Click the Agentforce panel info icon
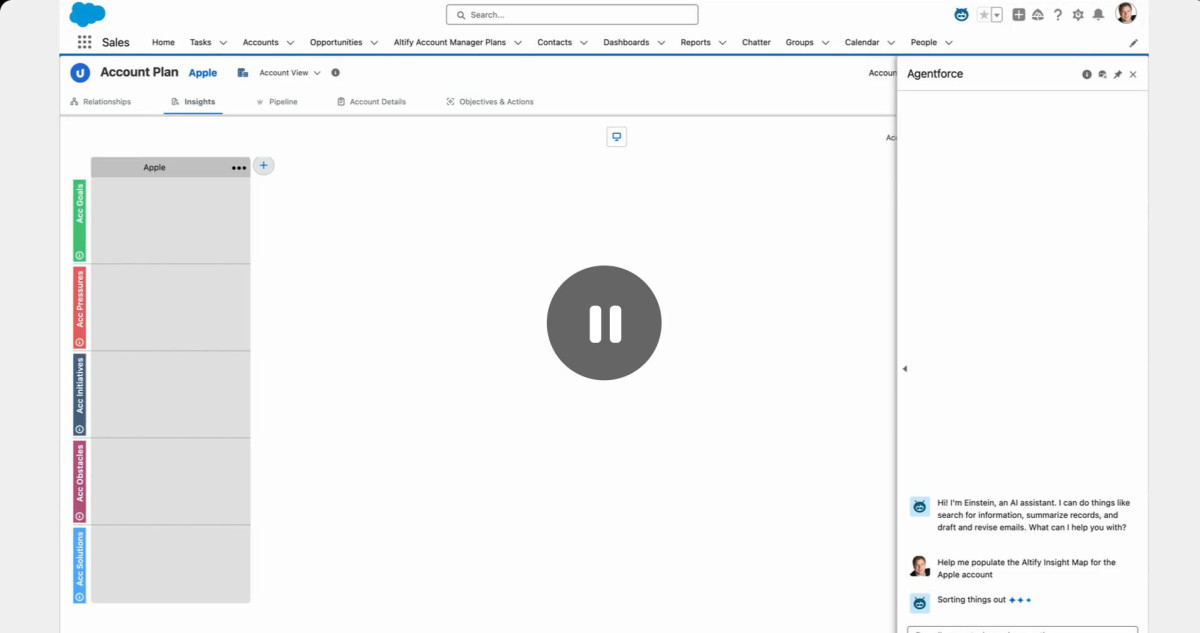 click(x=1087, y=75)
